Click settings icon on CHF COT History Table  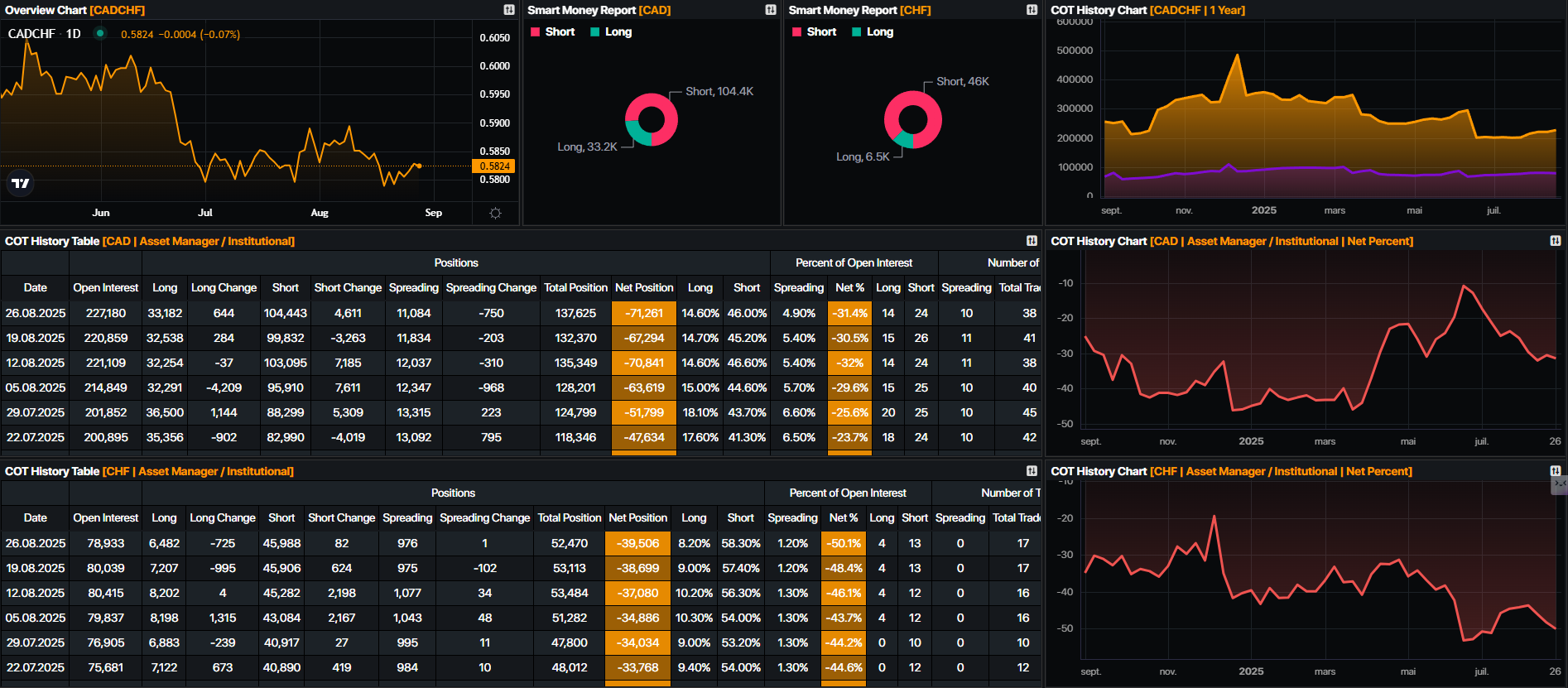coord(1032,471)
